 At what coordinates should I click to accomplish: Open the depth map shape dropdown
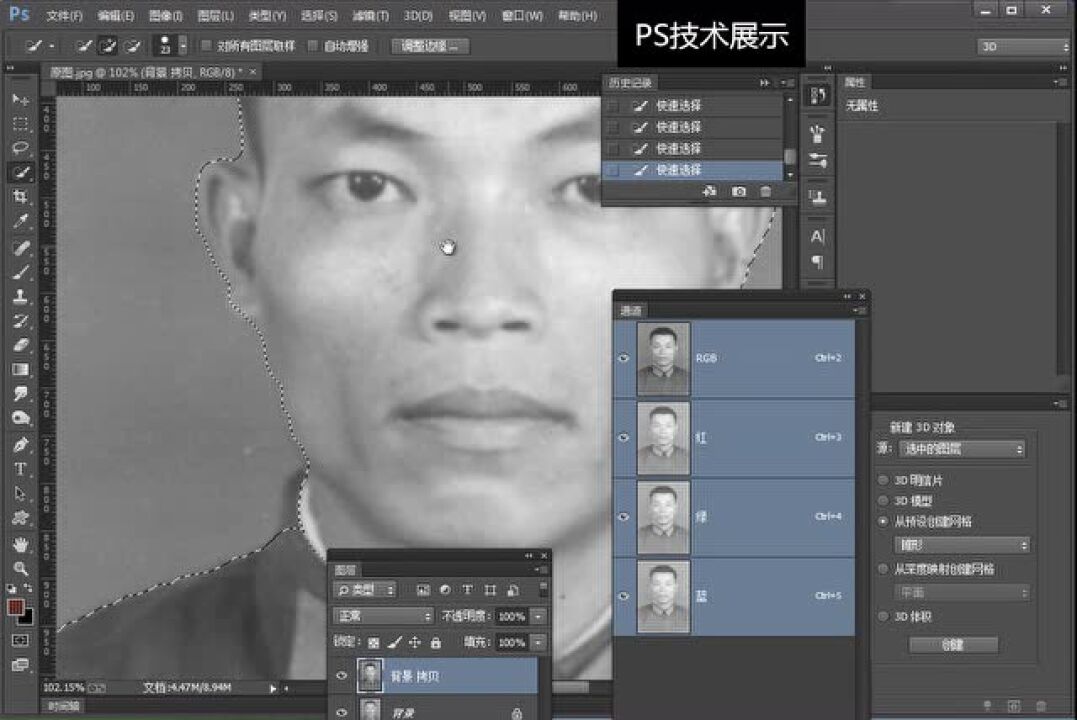coord(962,592)
